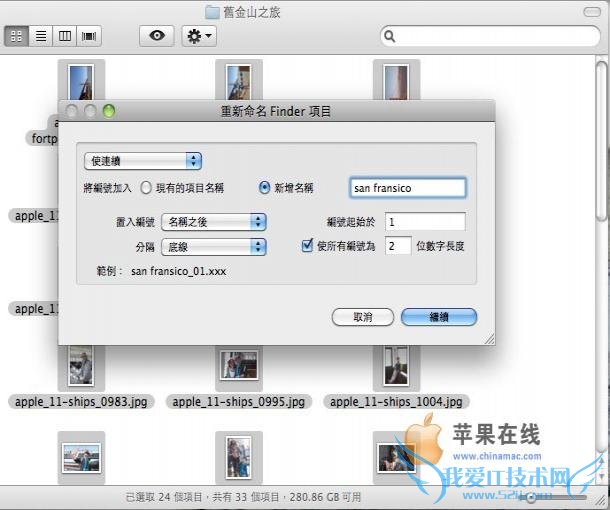The width and height of the screenshot is (610, 510).
Task: Select thumbnail of apple_11-ships_0983.jpg
Action: point(81,368)
